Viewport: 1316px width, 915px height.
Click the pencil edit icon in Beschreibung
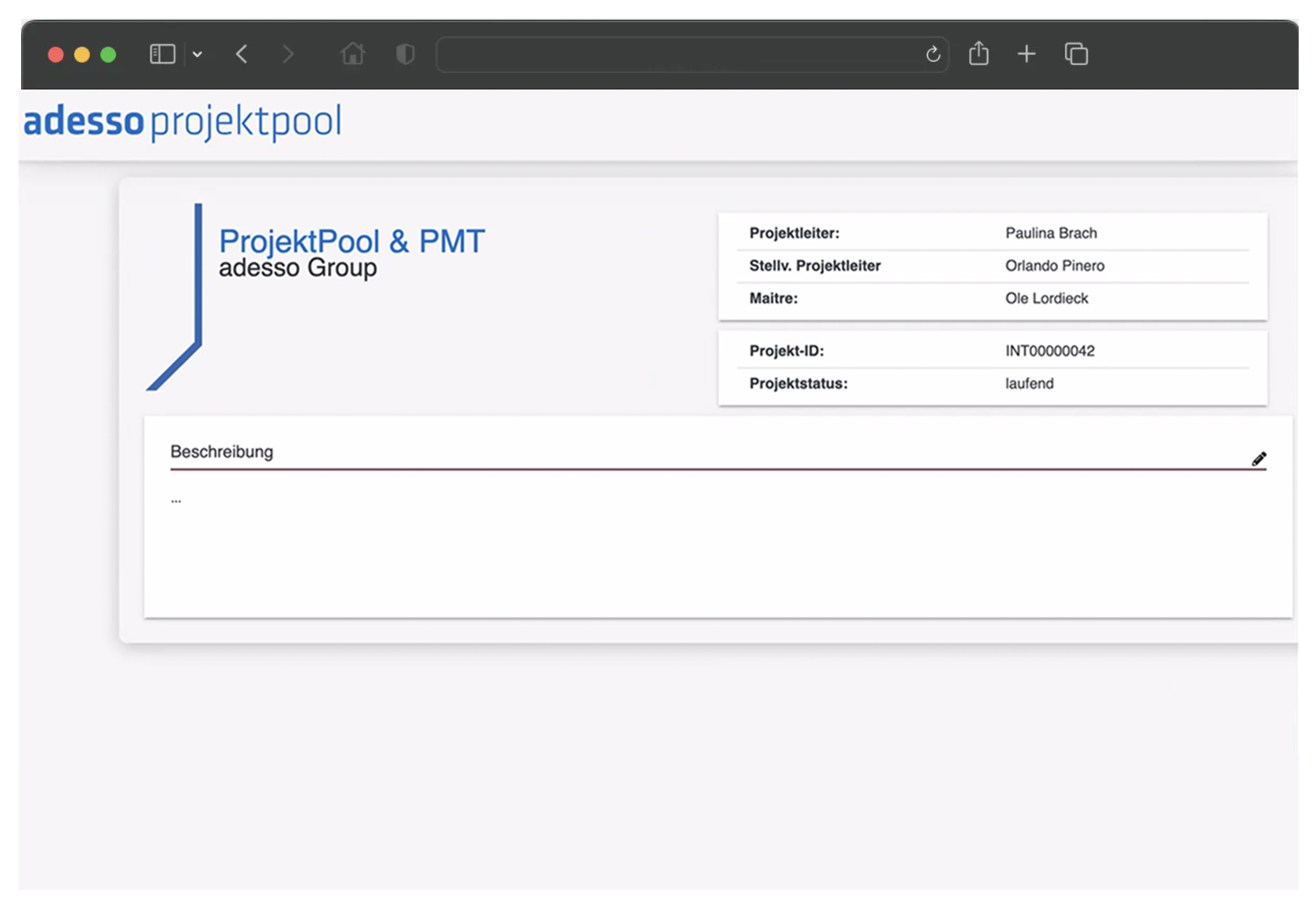1258,459
